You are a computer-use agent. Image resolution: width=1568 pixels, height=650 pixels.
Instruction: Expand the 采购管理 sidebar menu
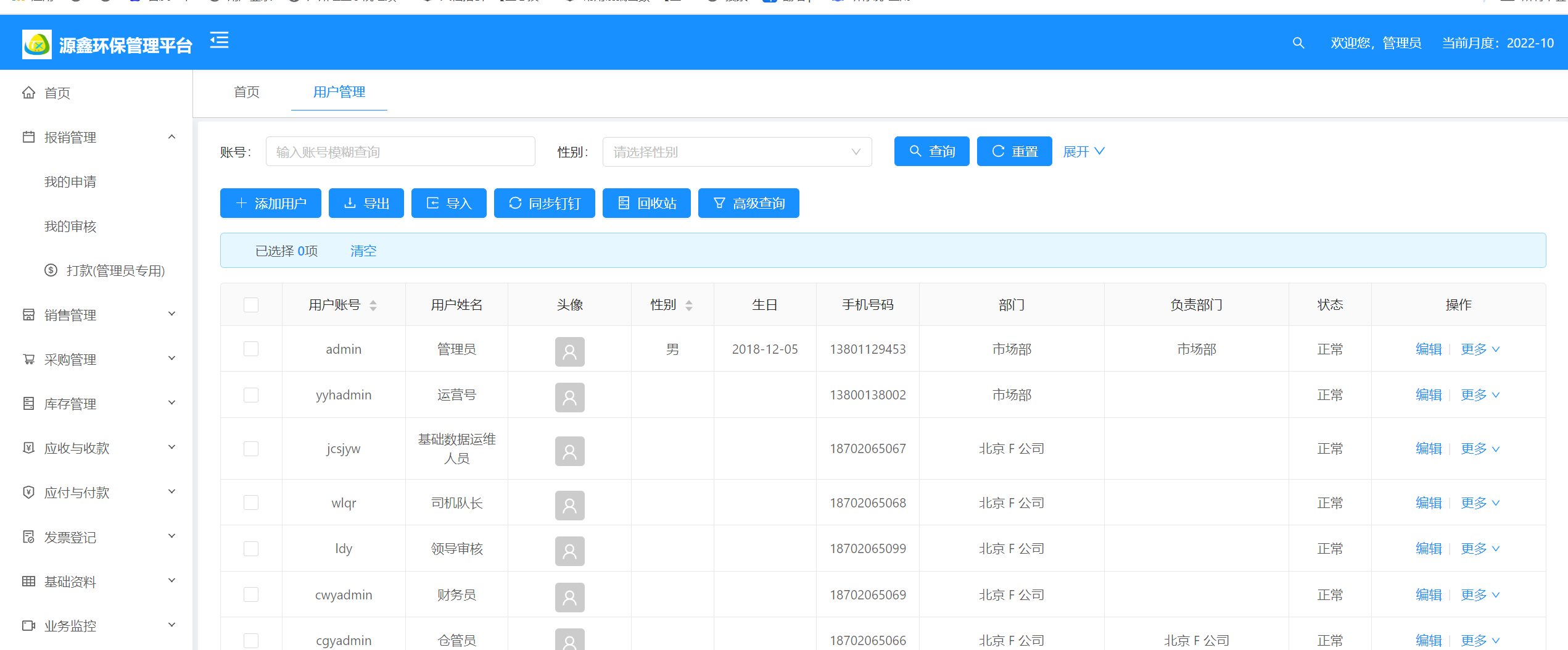[x=172, y=359]
